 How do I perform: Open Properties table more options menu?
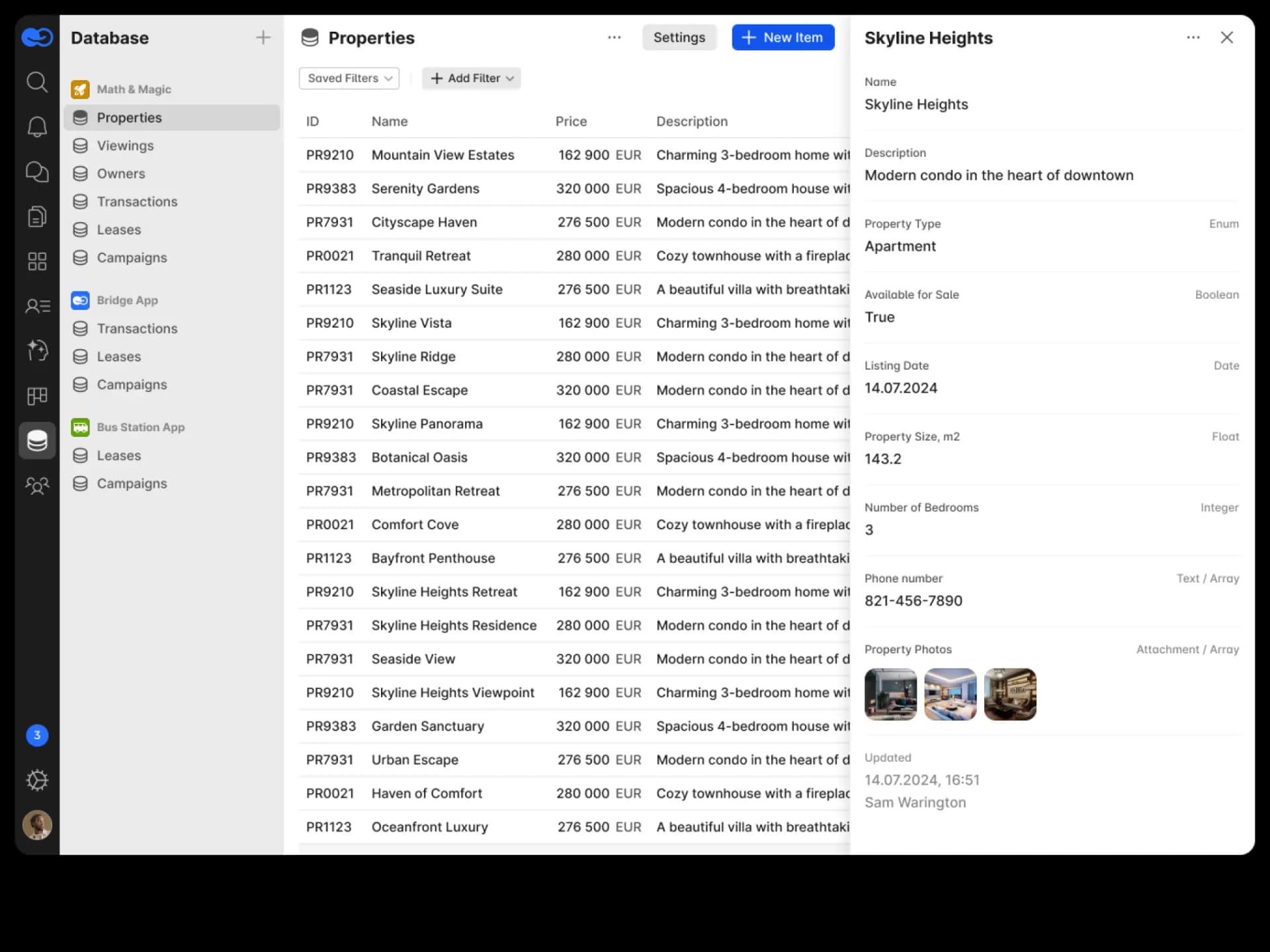click(614, 38)
